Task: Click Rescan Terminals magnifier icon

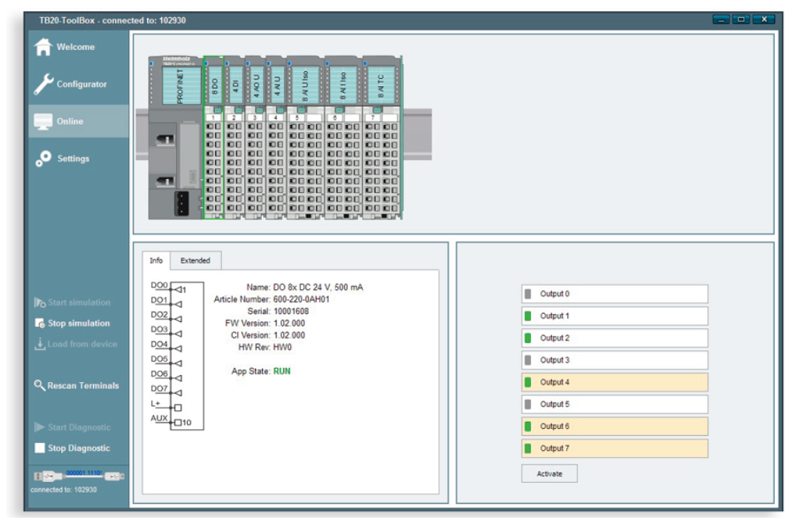Action: (x=40, y=385)
